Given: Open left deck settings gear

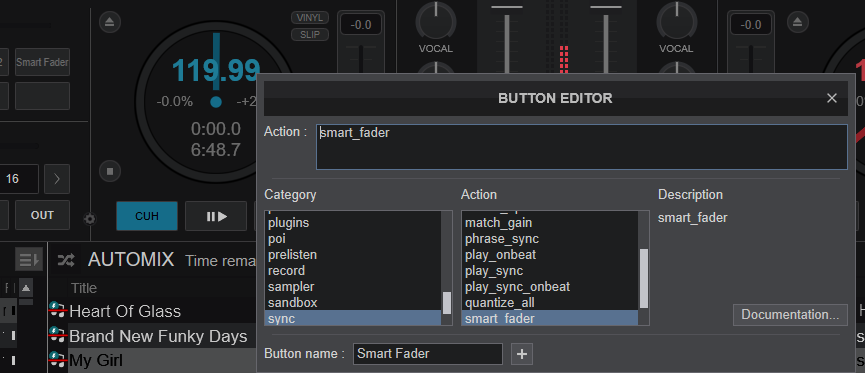Looking at the screenshot, I should coord(89,219).
